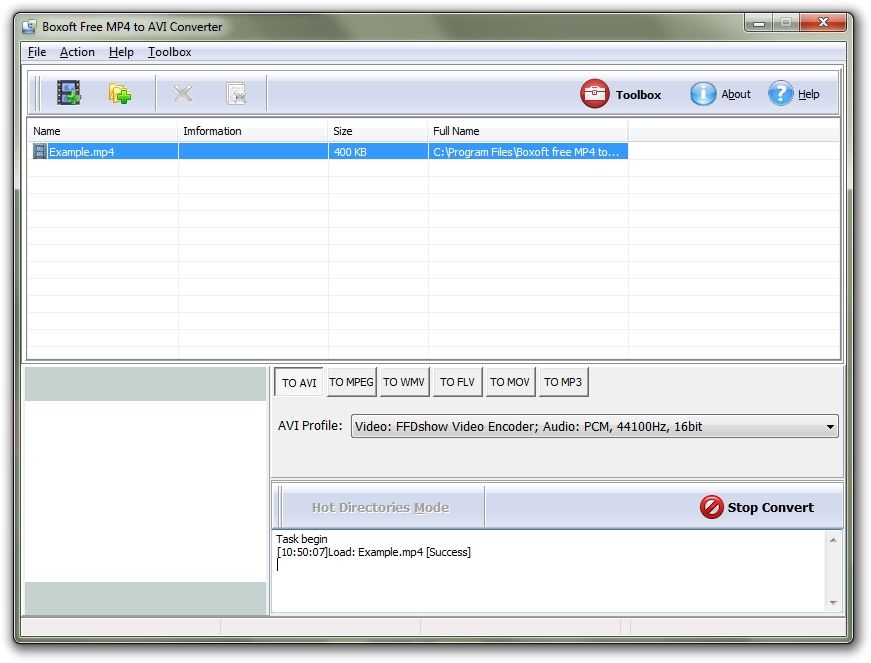Click the app icon in title bar
This screenshot has height=663, width=871.
tap(29, 26)
